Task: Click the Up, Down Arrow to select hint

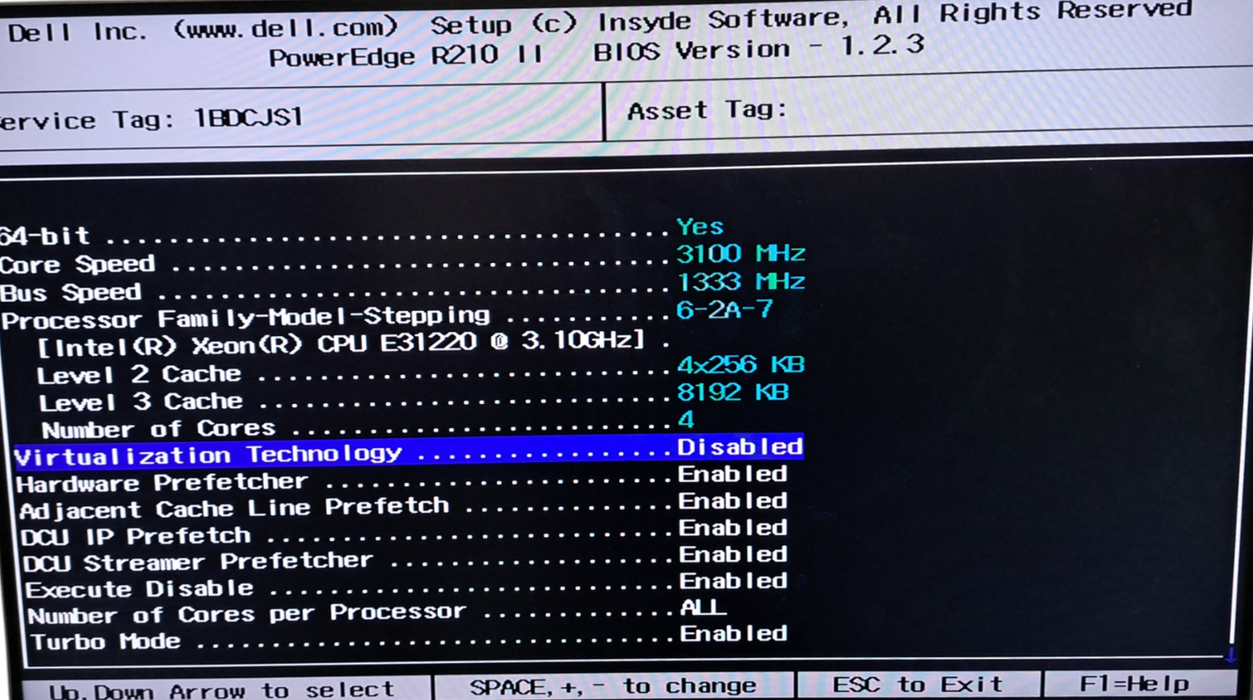Action: [222, 690]
